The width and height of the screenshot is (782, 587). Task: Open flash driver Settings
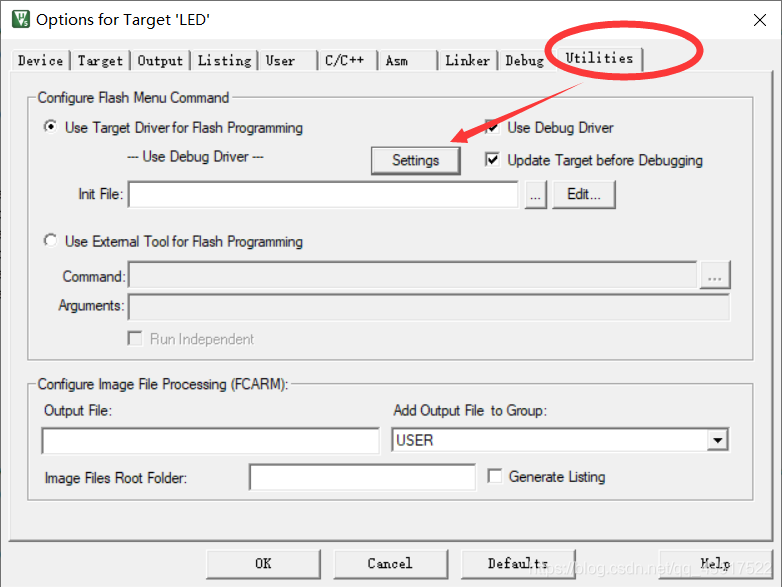coord(415,161)
